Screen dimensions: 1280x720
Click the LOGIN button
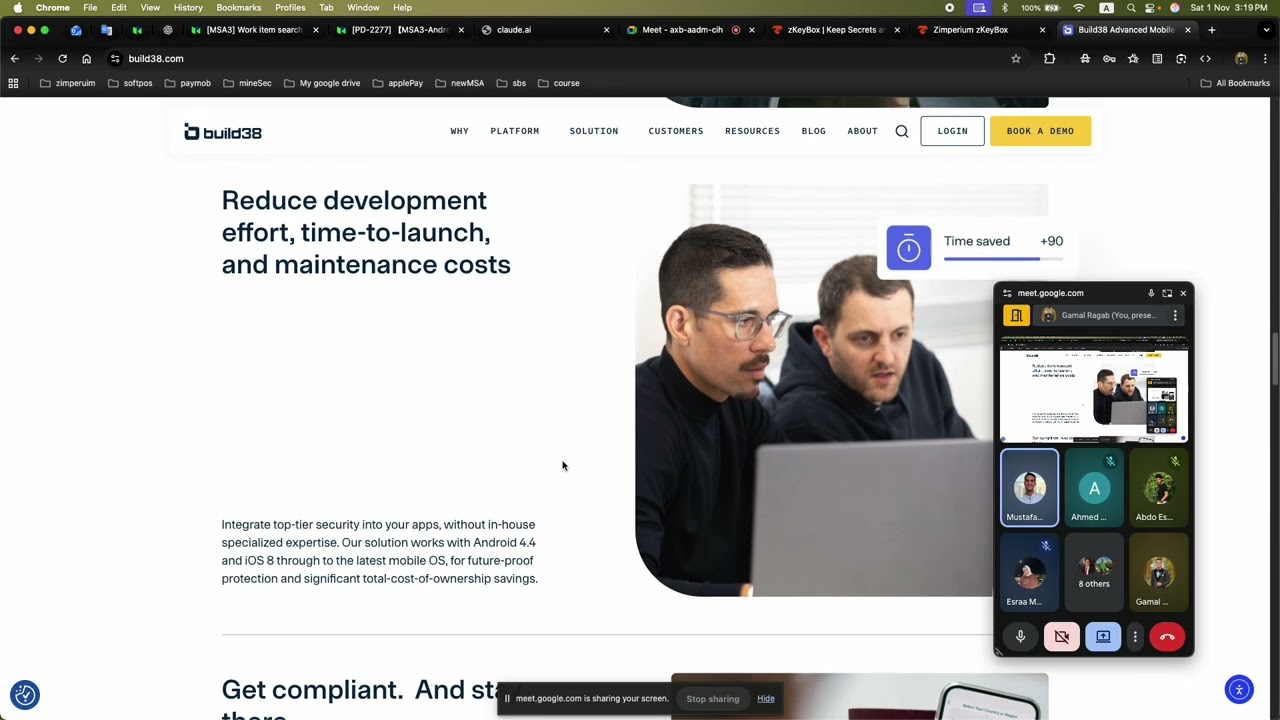click(952, 131)
